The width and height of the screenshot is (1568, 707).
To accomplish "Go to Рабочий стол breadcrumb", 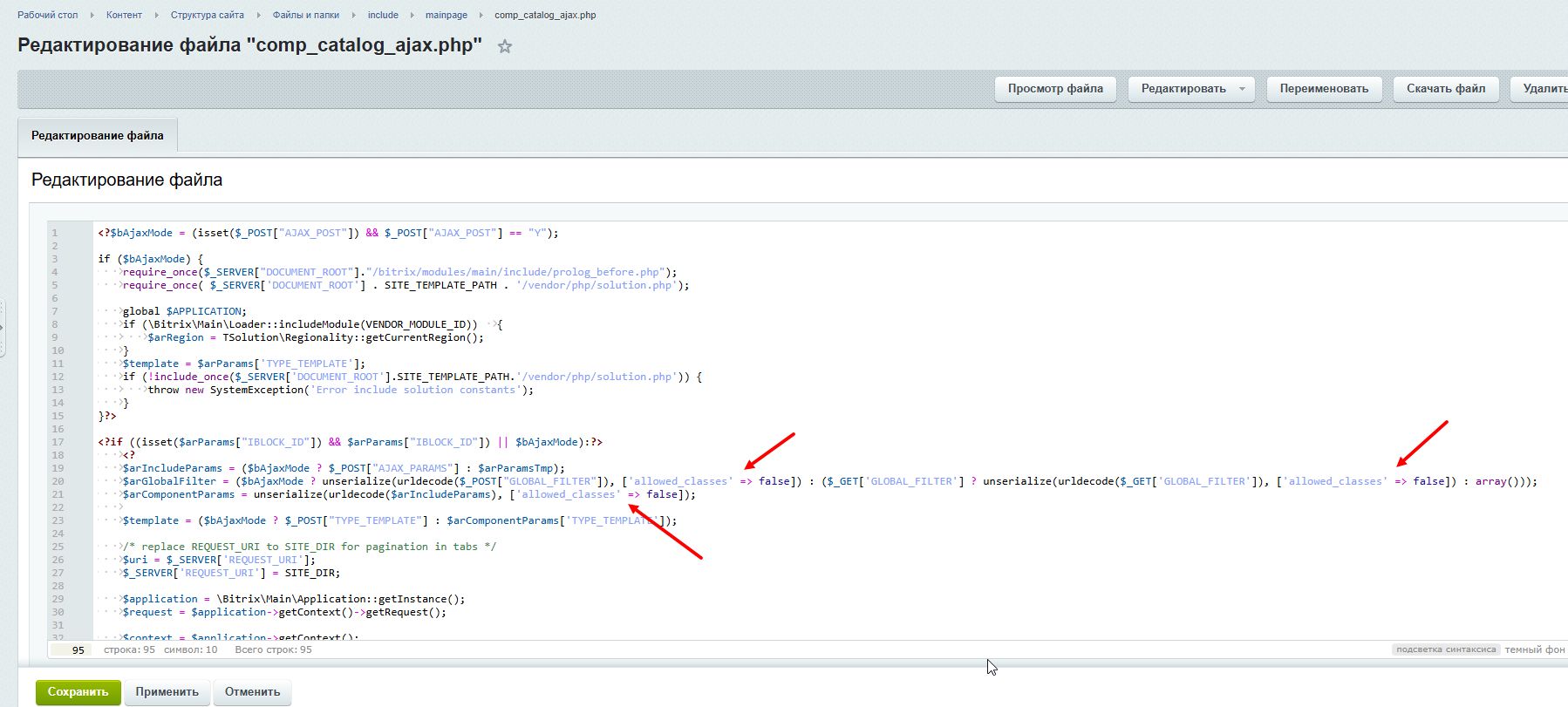I will 48,15.
